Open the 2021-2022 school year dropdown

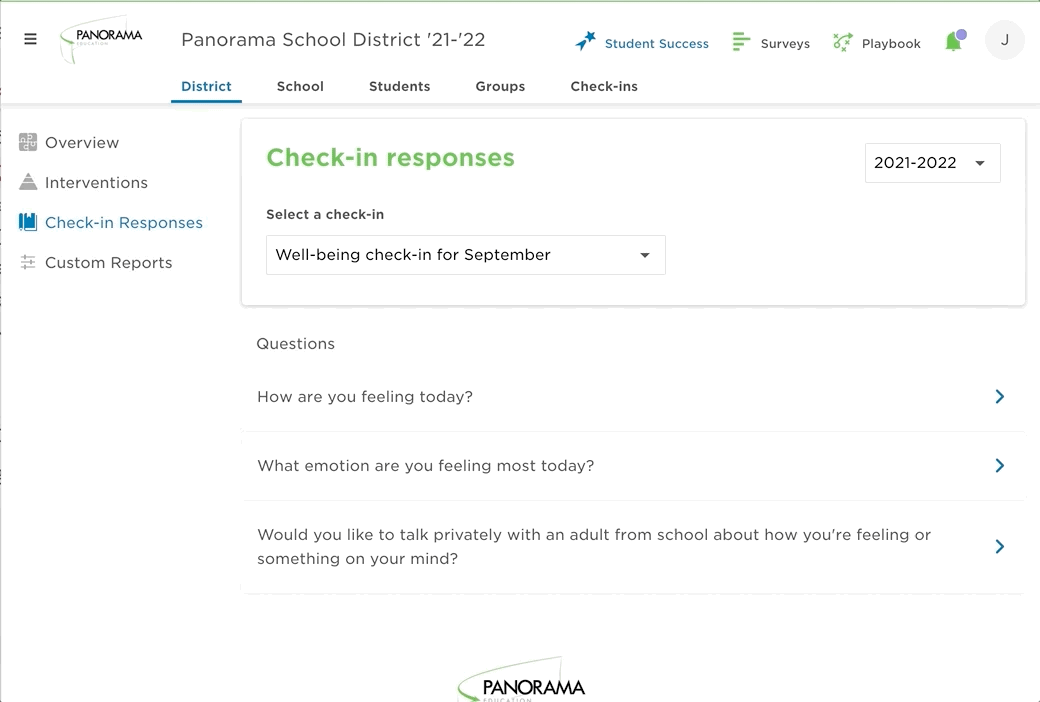pos(932,163)
